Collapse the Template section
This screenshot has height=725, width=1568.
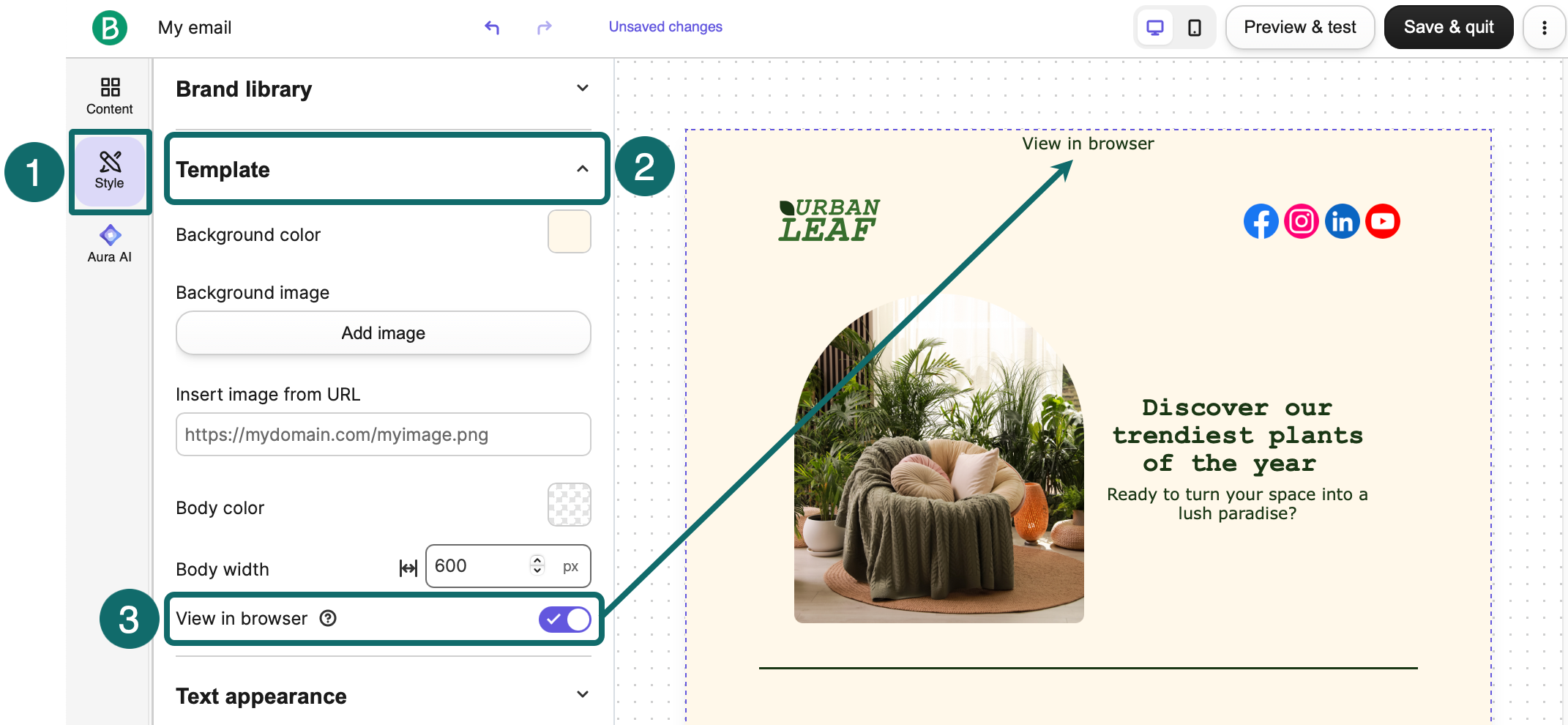click(582, 168)
